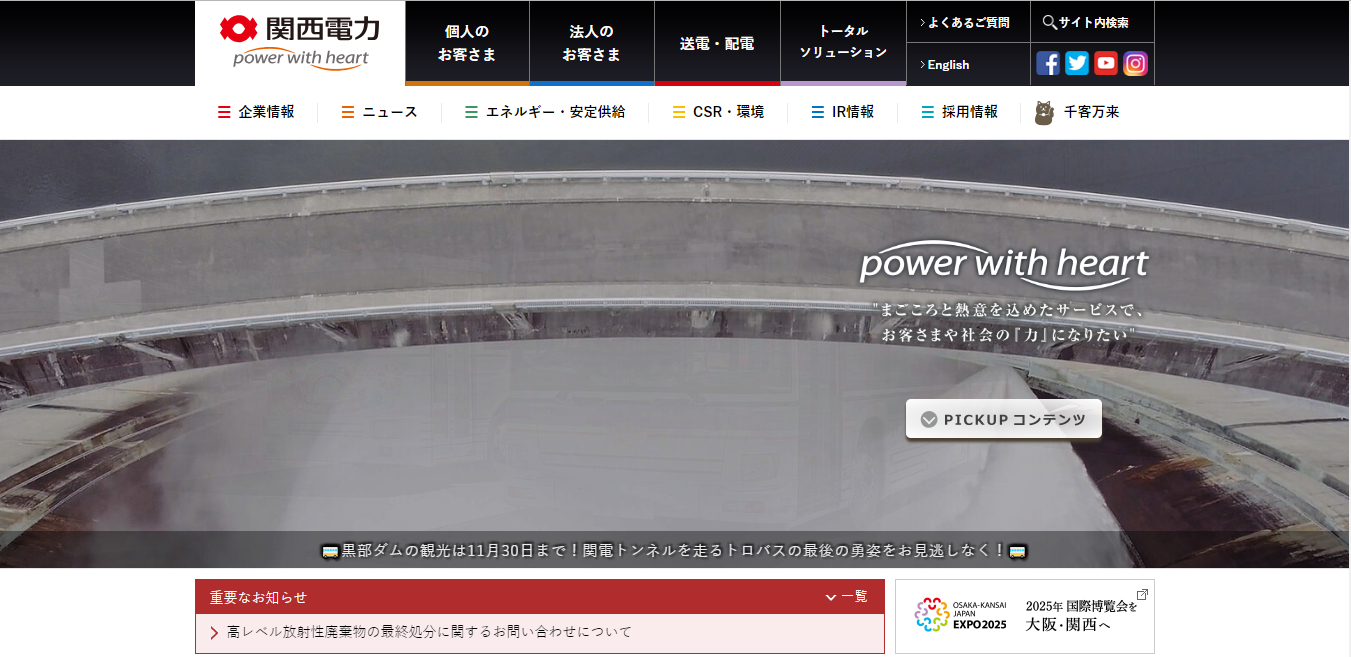Open the YouTube social icon
Viewport: 1351px width, 657px height.
click(x=1106, y=64)
